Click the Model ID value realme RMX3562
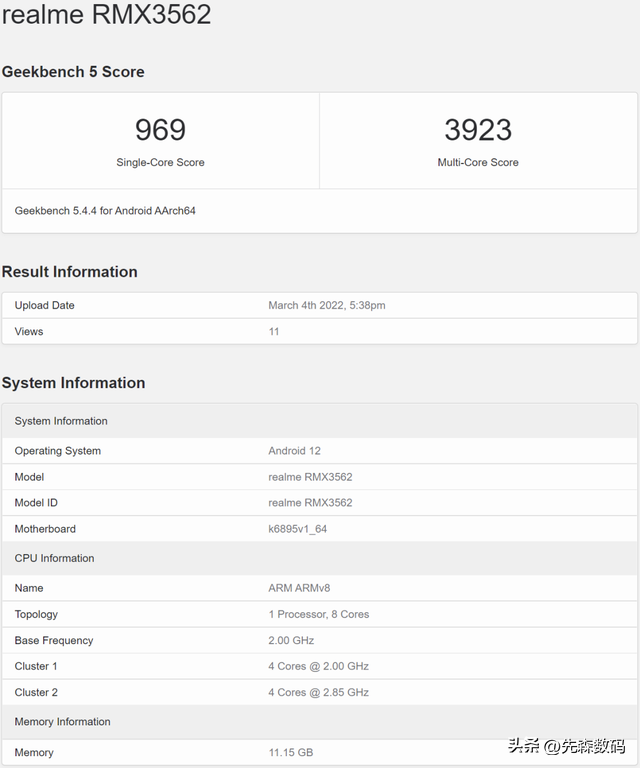Screen dimensions: 640x768 pos(310,503)
